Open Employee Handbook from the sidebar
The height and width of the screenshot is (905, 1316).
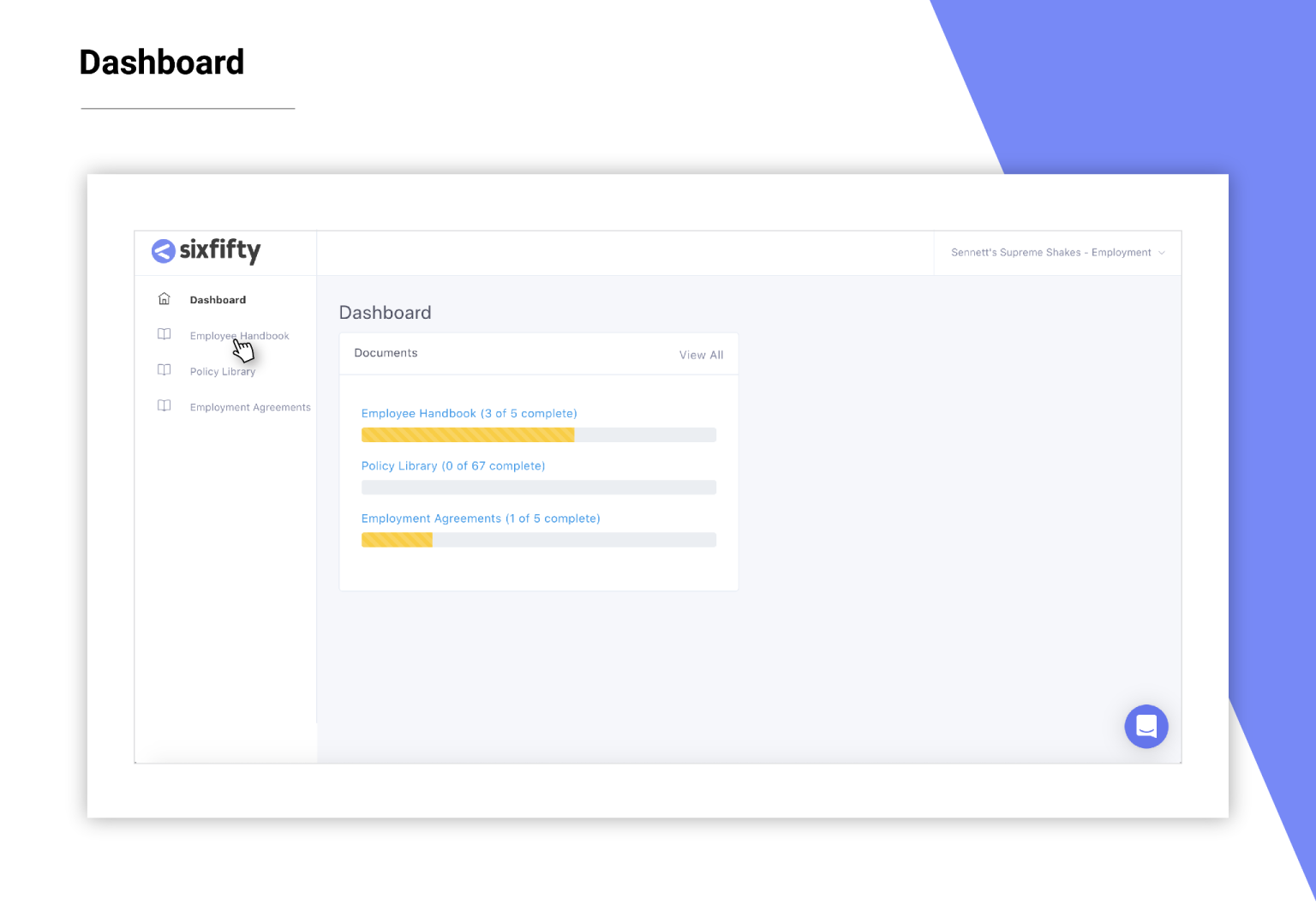tap(239, 336)
